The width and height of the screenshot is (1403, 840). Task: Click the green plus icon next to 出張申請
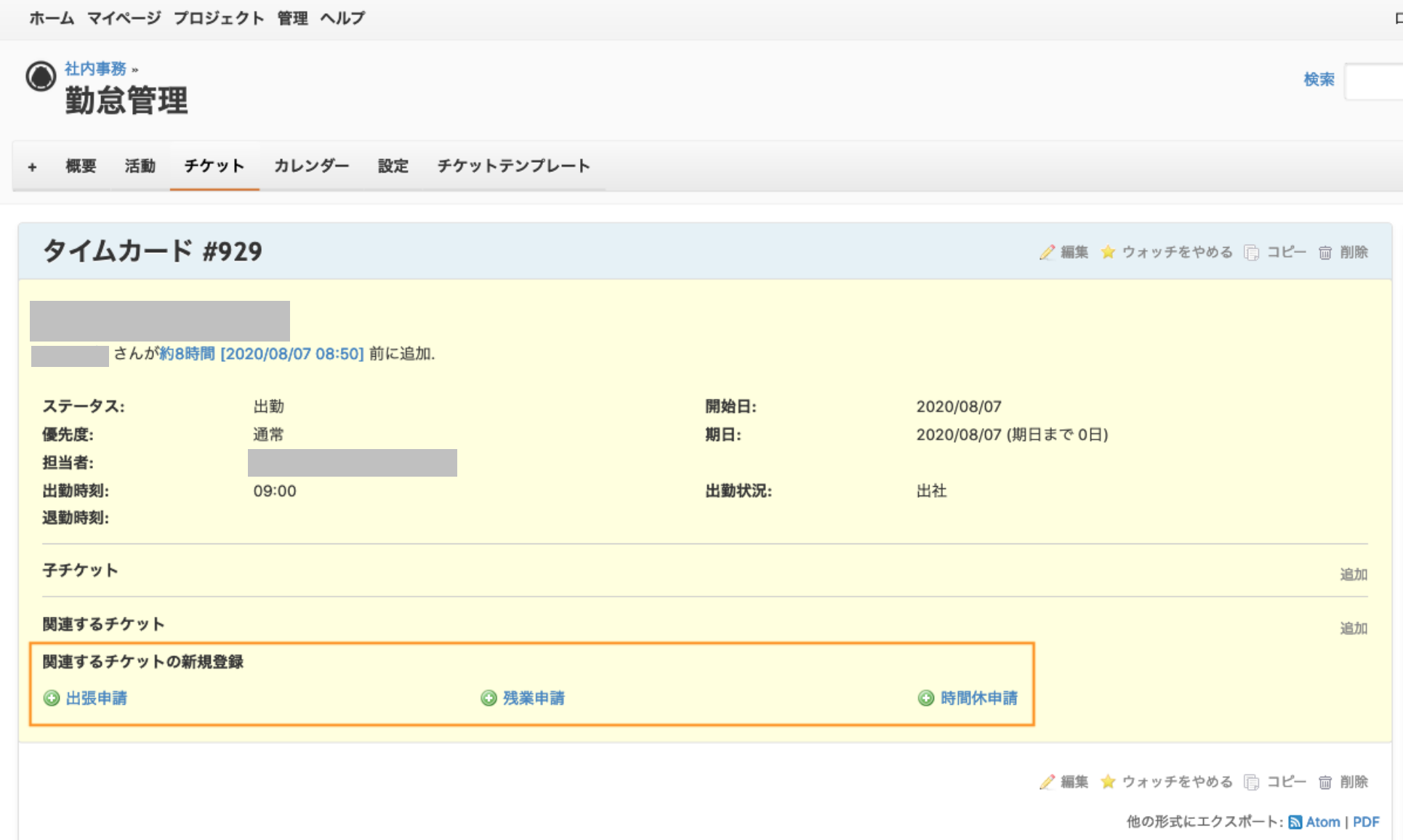point(51,698)
